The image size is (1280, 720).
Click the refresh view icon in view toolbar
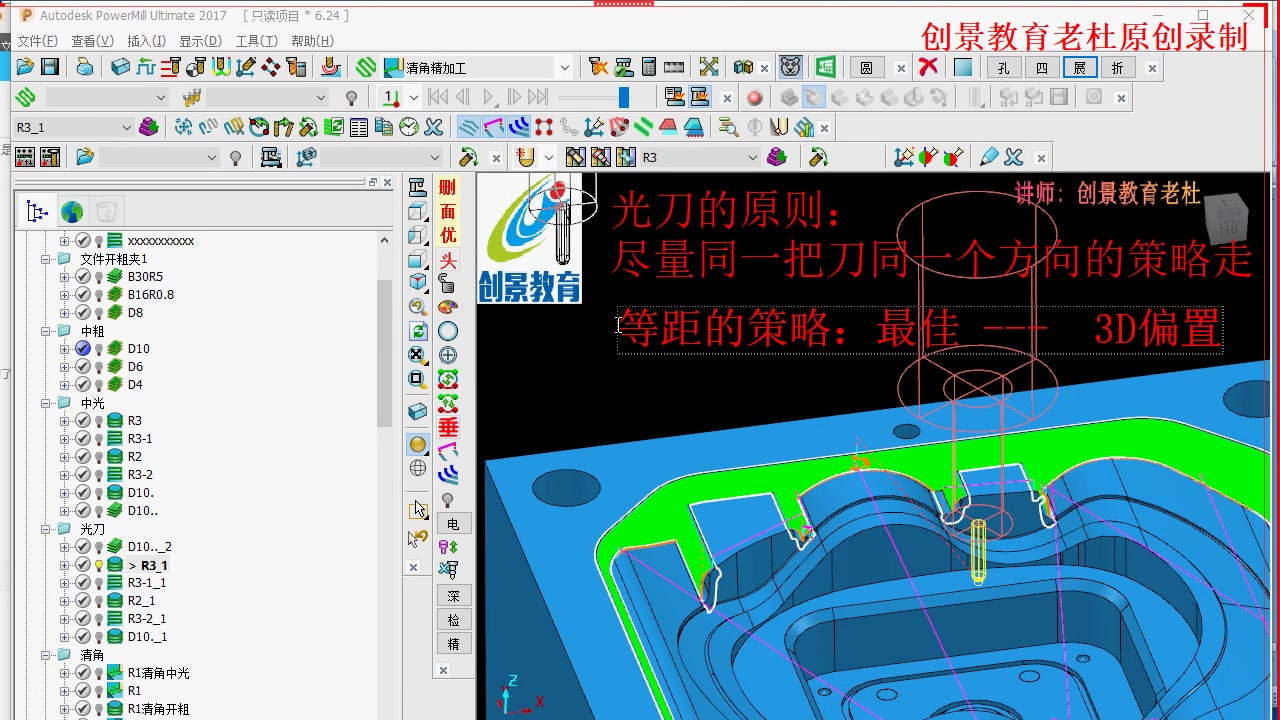[x=418, y=331]
